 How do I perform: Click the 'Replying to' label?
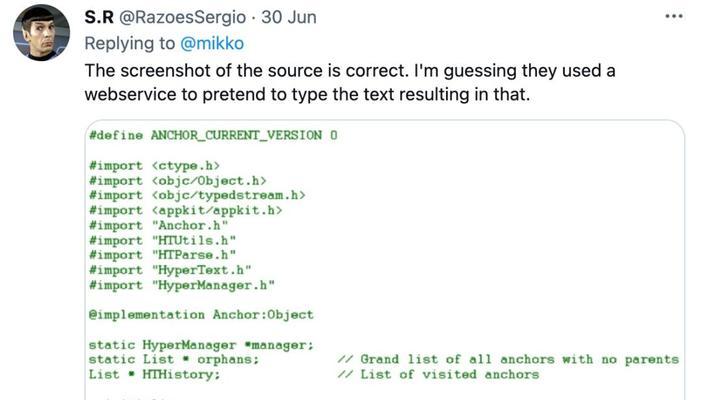pos(130,43)
